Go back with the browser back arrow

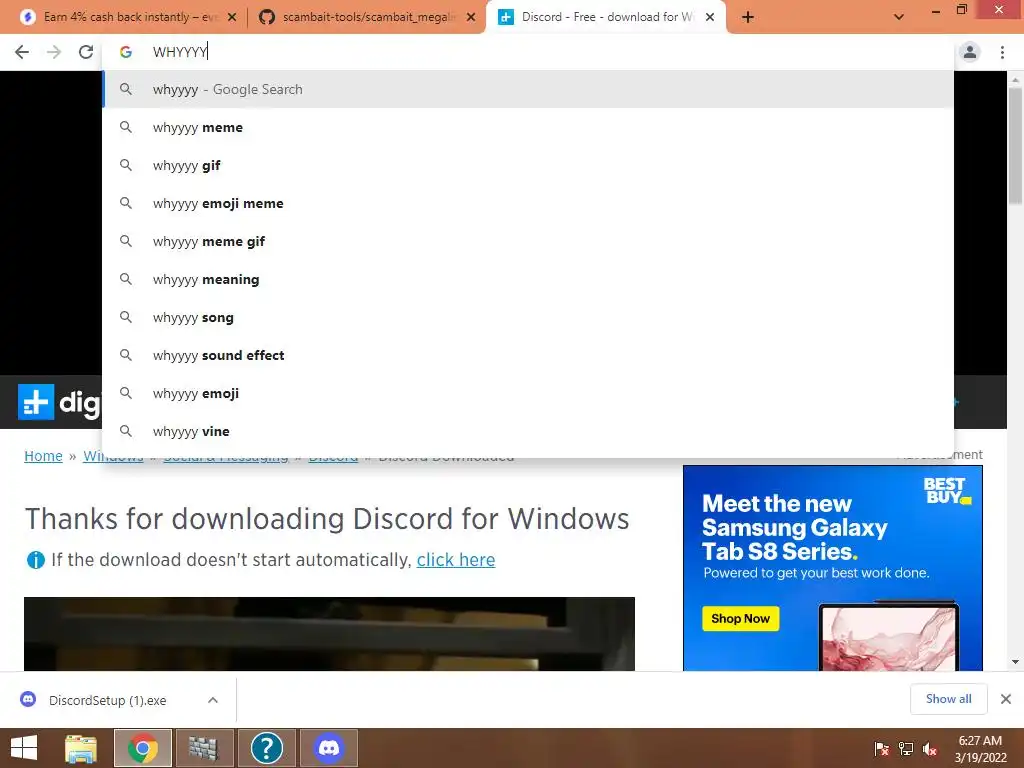[22, 52]
